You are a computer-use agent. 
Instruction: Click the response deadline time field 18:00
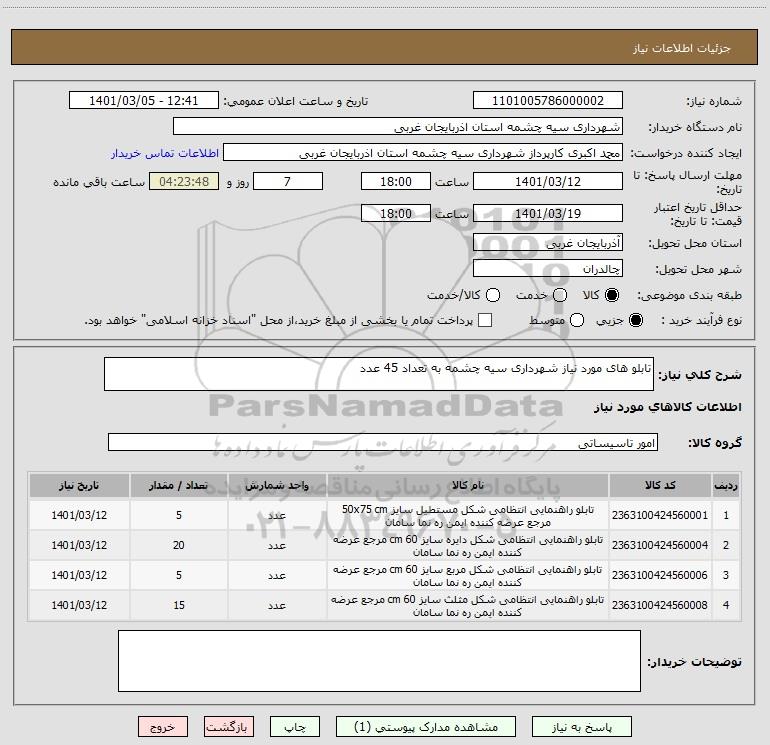[x=396, y=181]
